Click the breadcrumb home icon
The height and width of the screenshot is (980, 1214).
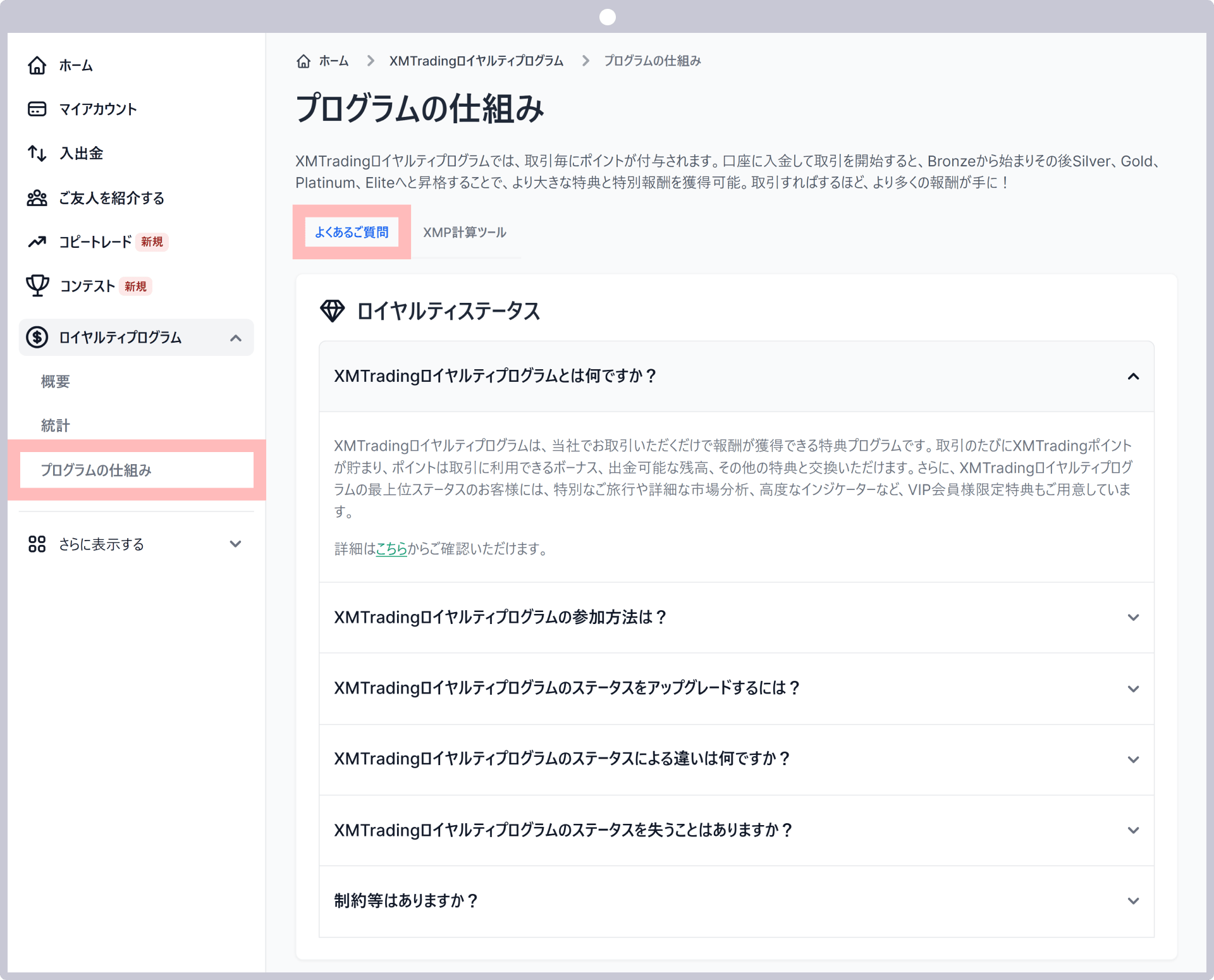click(304, 61)
